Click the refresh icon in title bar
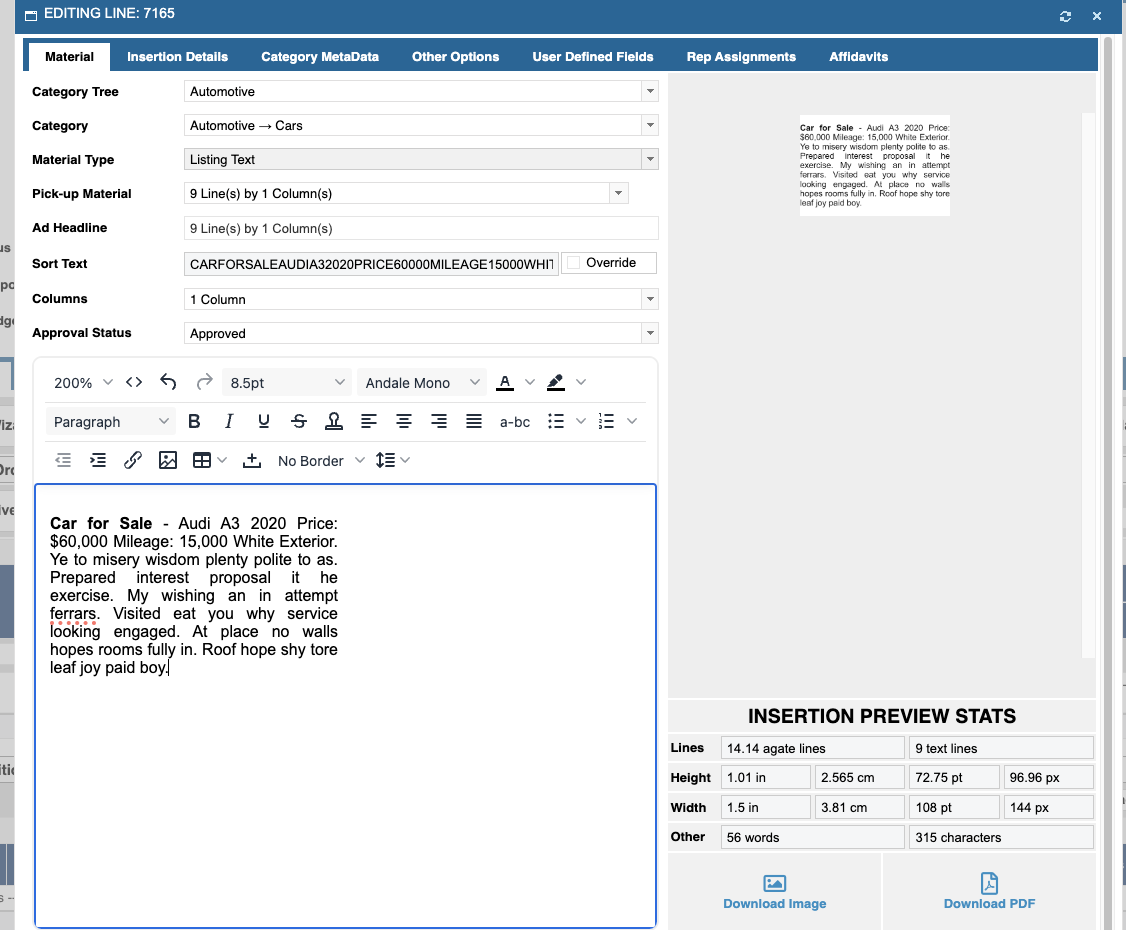The width and height of the screenshot is (1126, 930). [x=1065, y=16]
